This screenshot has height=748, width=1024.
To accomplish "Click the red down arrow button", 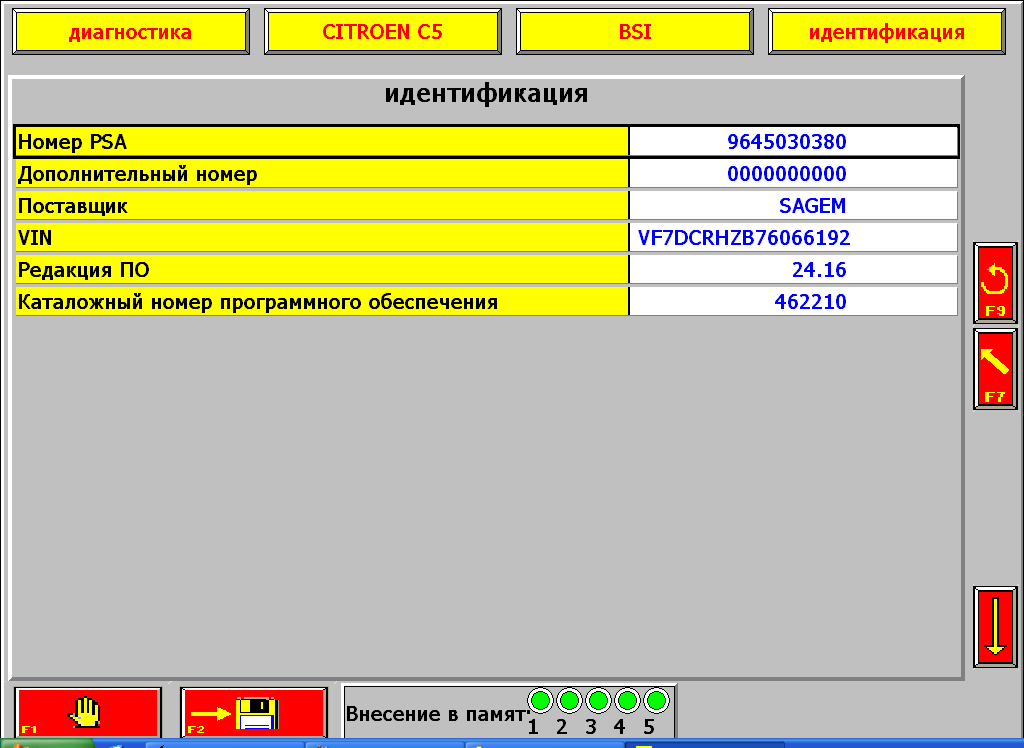I will point(995,626).
